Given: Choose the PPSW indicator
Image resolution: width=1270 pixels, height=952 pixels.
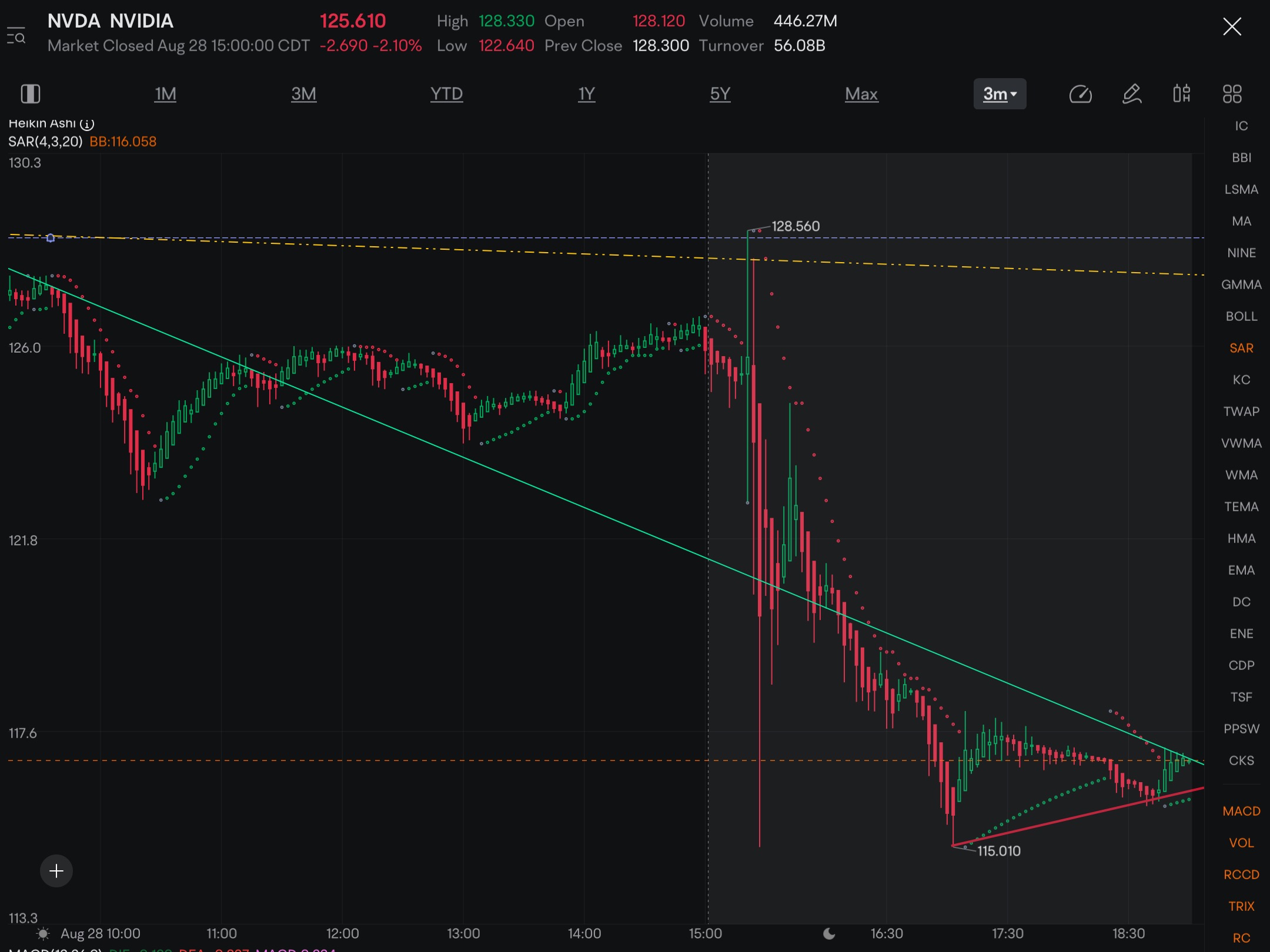Looking at the screenshot, I should [x=1241, y=729].
